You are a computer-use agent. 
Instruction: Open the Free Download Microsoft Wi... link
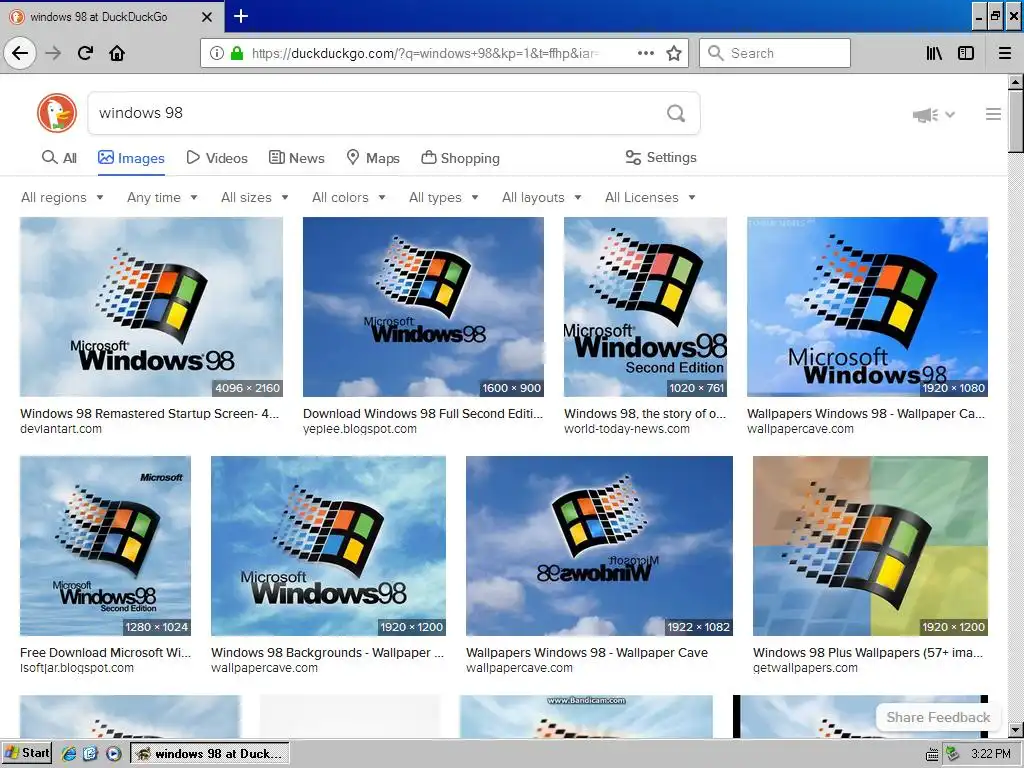click(x=106, y=652)
